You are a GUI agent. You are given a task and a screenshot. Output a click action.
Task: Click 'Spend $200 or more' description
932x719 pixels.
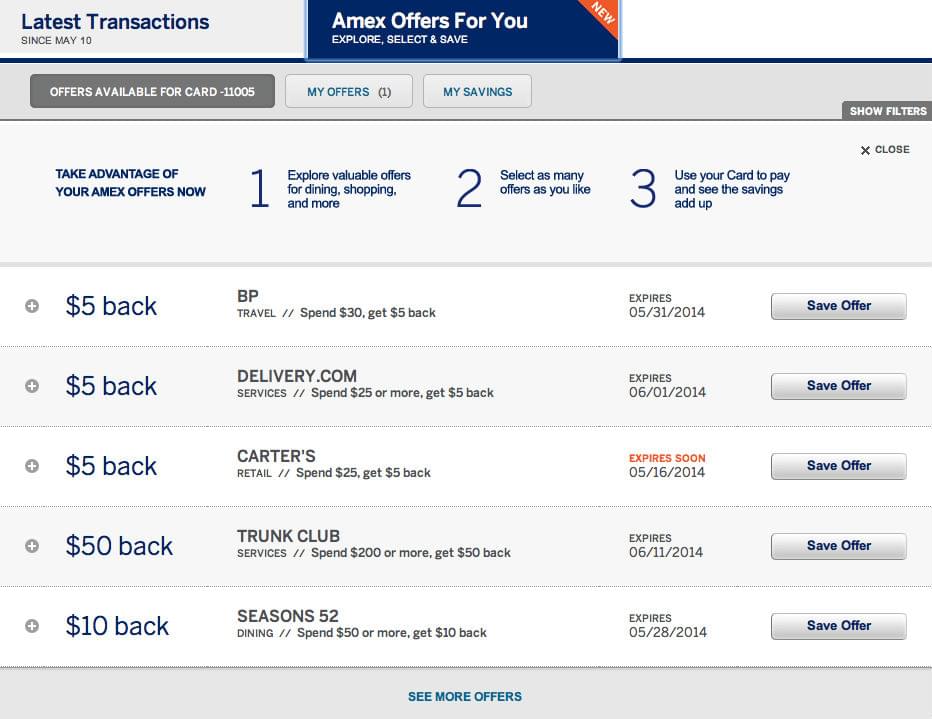coord(411,553)
